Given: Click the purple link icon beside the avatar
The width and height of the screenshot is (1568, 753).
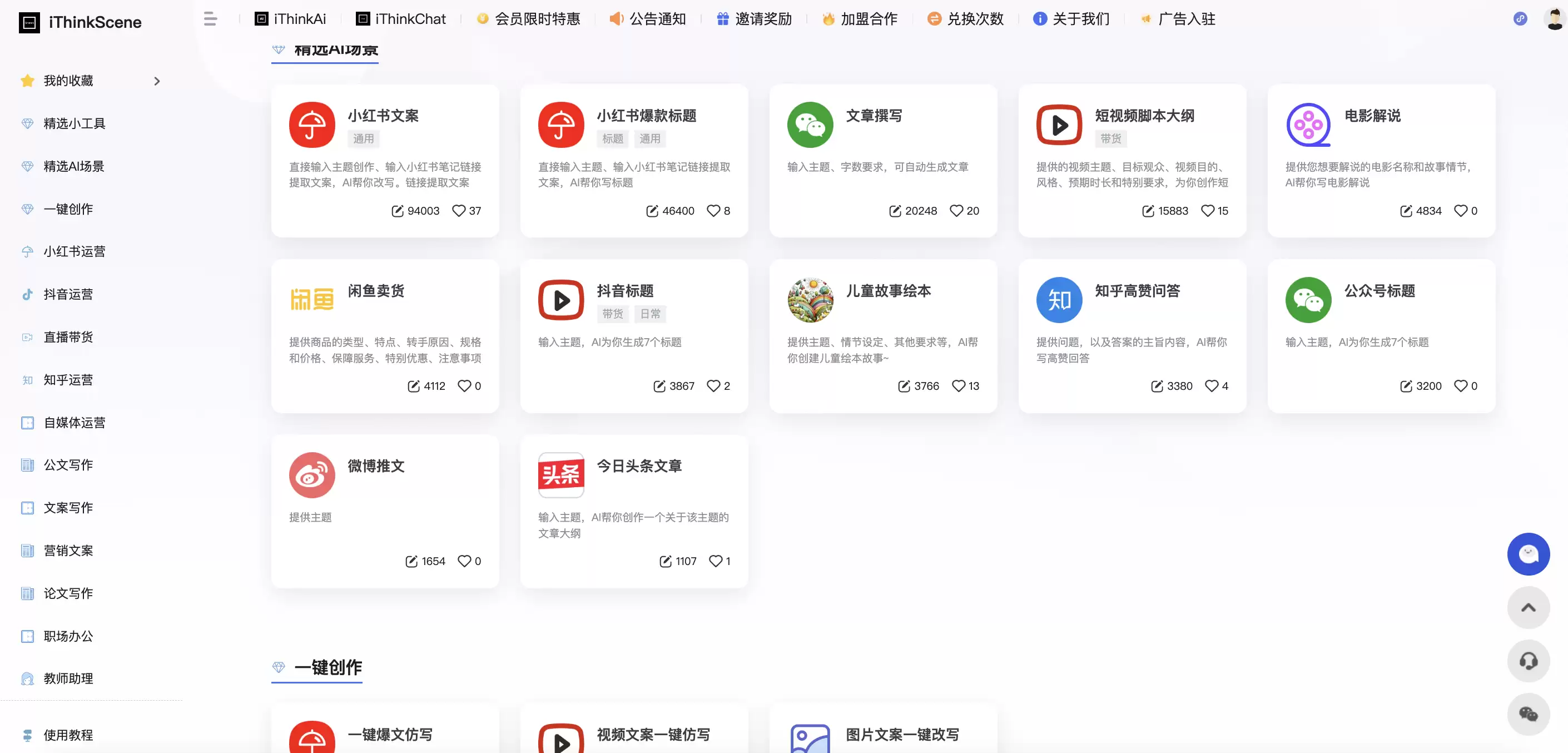Looking at the screenshot, I should [1520, 19].
